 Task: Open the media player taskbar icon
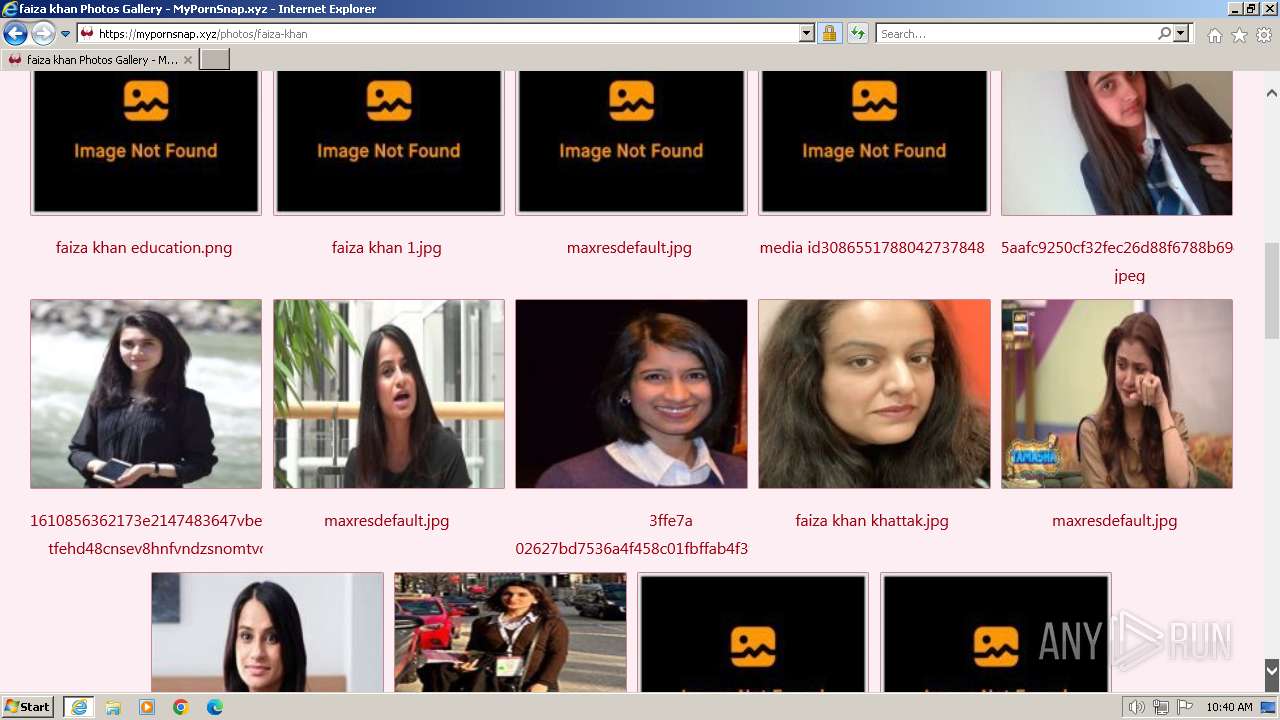tap(147, 707)
